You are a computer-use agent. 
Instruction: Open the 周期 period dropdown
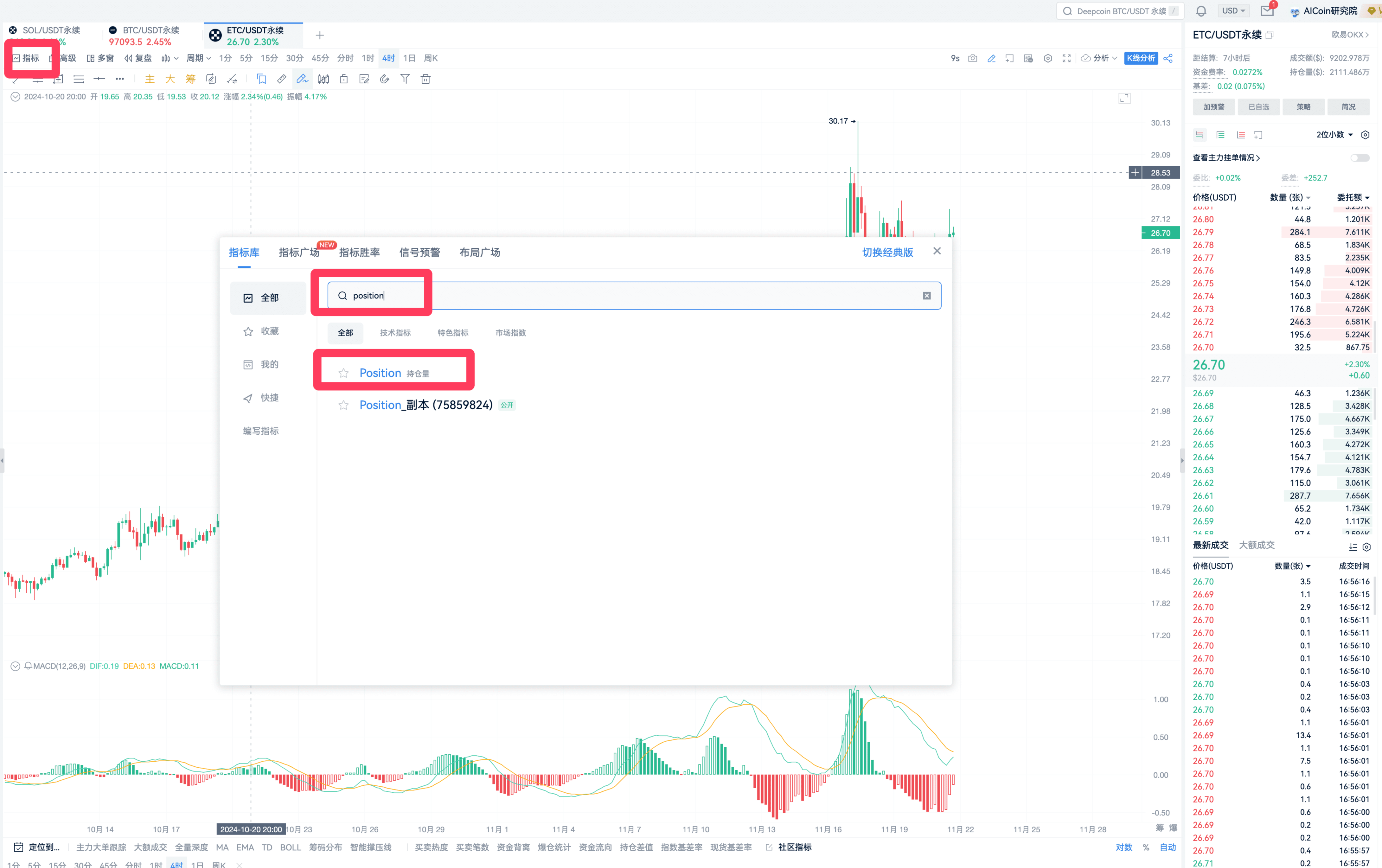[x=199, y=58]
